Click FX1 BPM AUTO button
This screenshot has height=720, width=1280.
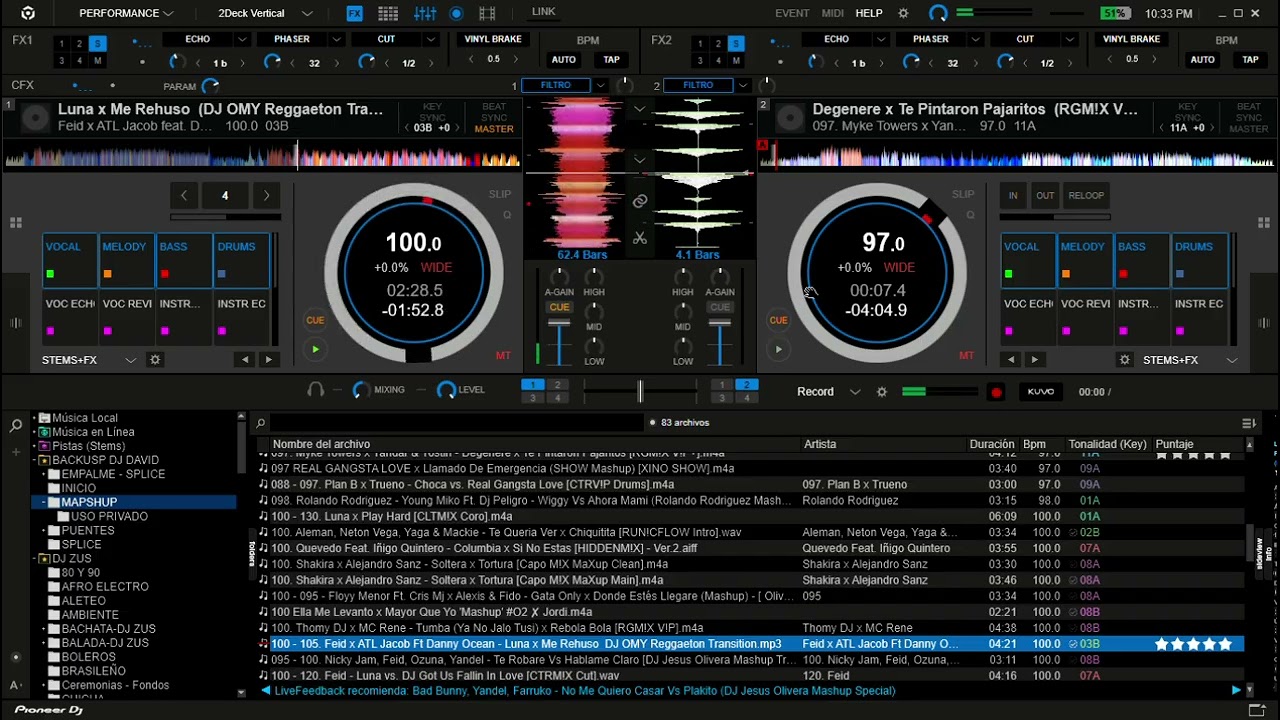564,60
